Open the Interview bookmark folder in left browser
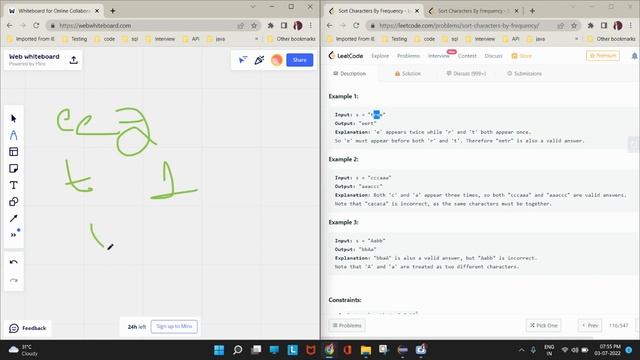640x360 pixels. pos(160,39)
